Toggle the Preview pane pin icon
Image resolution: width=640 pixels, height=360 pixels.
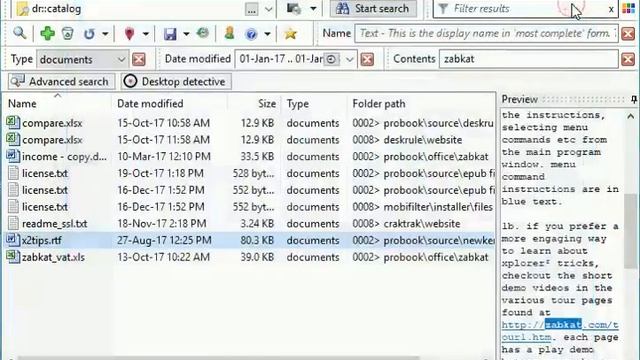point(634,99)
